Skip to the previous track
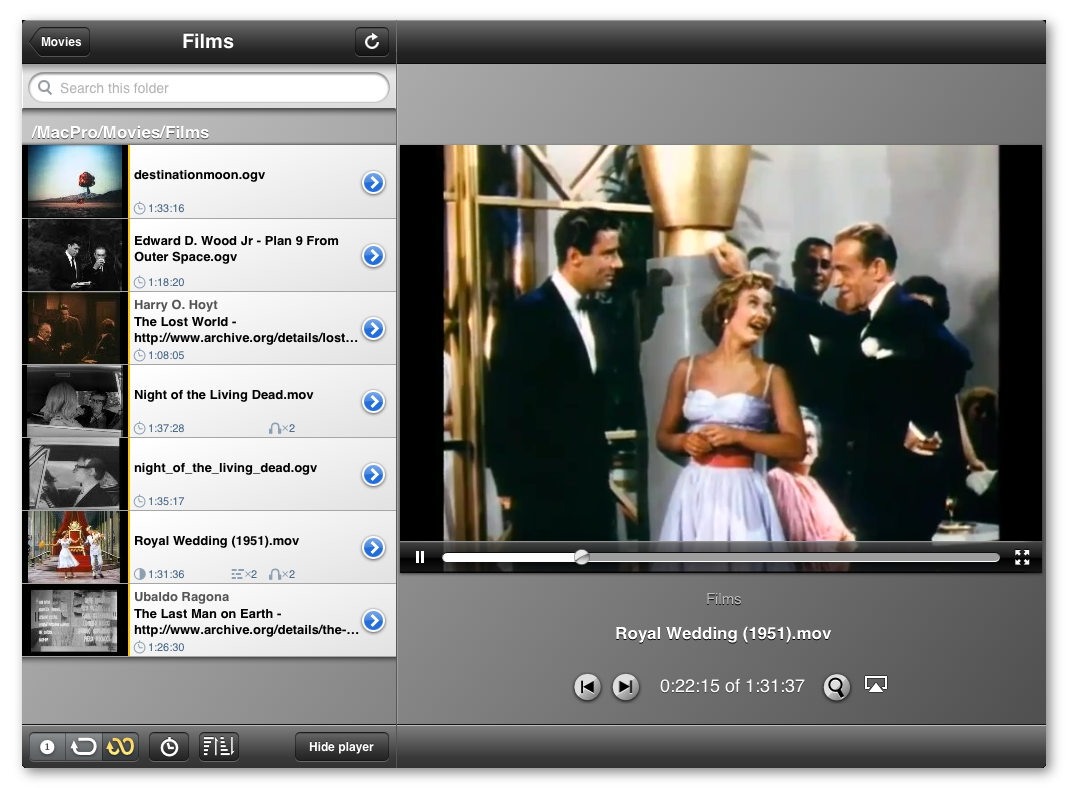The height and width of the screenshot is (788, 1068). pos(587,687)
